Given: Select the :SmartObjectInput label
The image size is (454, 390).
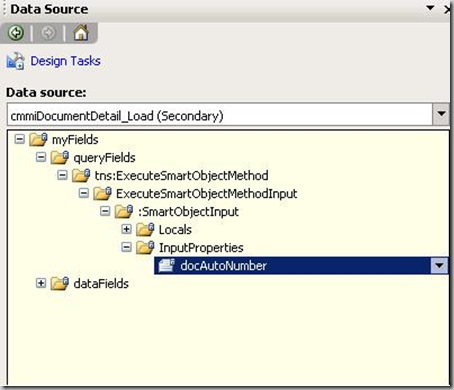Looking at the screenshot, I should (188, 212).
